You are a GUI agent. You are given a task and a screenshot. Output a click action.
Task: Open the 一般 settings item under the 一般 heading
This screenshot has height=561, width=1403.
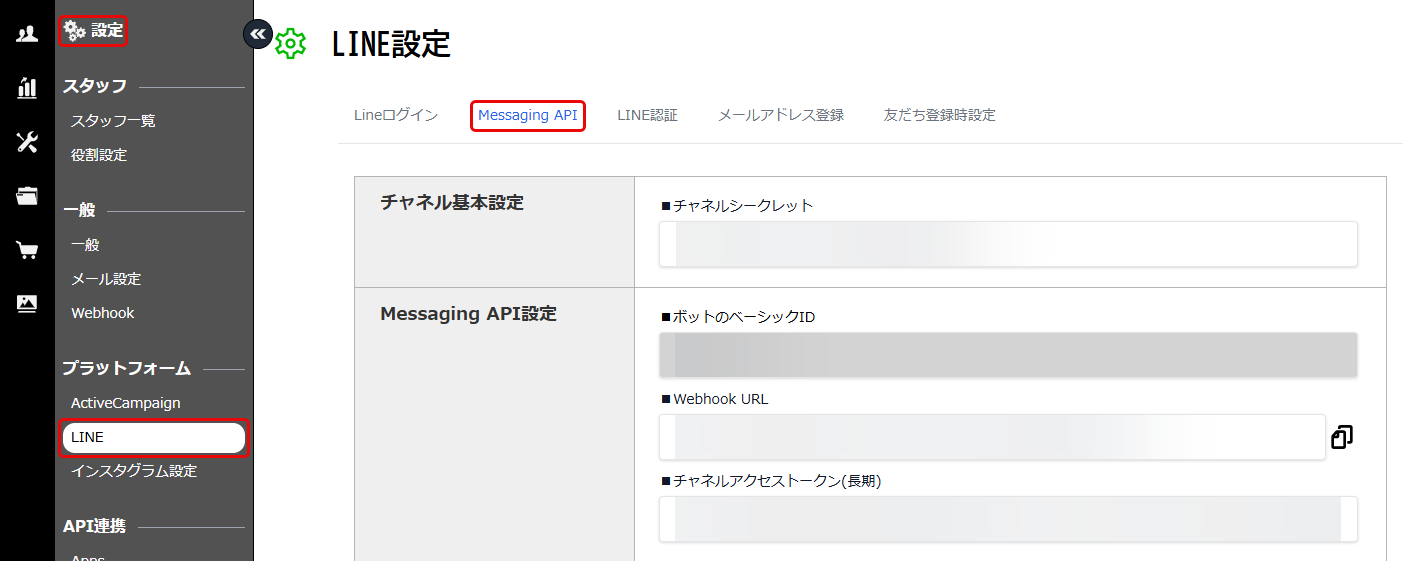click(x=85, y=245)
